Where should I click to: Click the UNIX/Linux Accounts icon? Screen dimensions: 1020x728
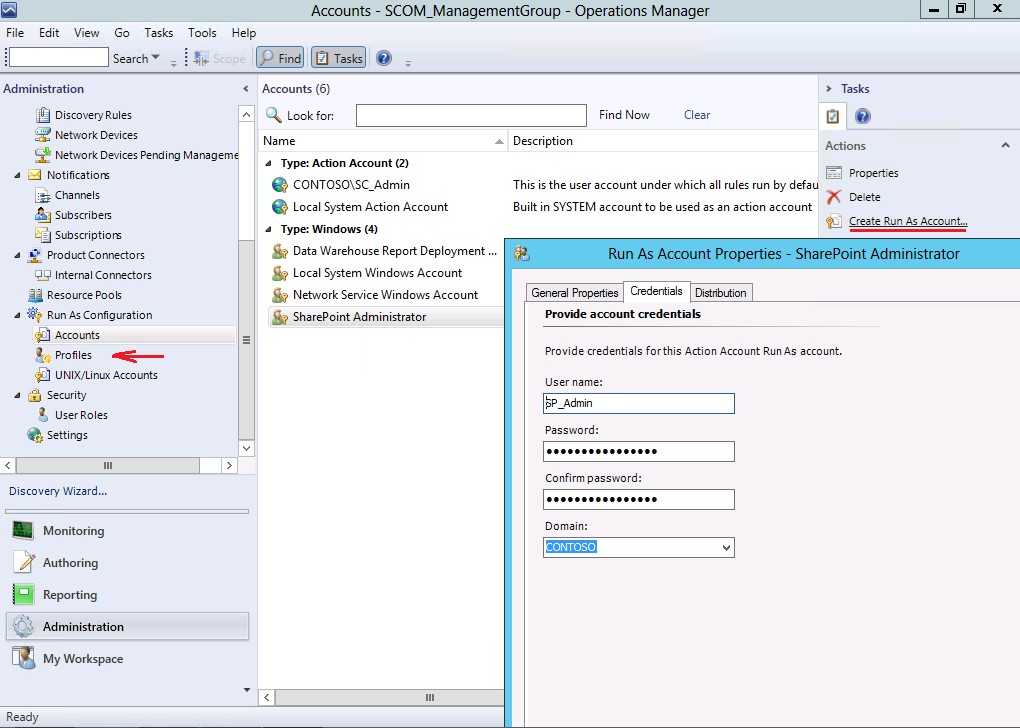point(43,375)
